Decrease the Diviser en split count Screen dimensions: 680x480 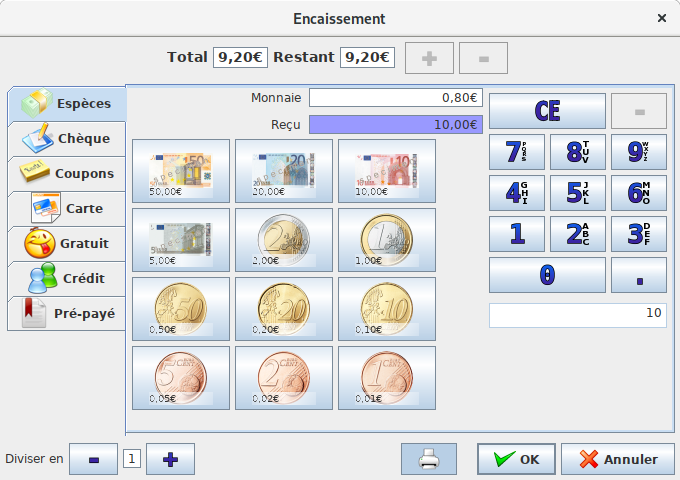[93, 459]
